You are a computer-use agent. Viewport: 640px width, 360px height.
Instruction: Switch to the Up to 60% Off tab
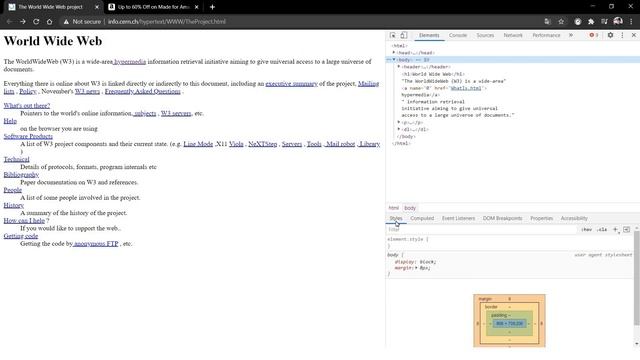[153, 7]
